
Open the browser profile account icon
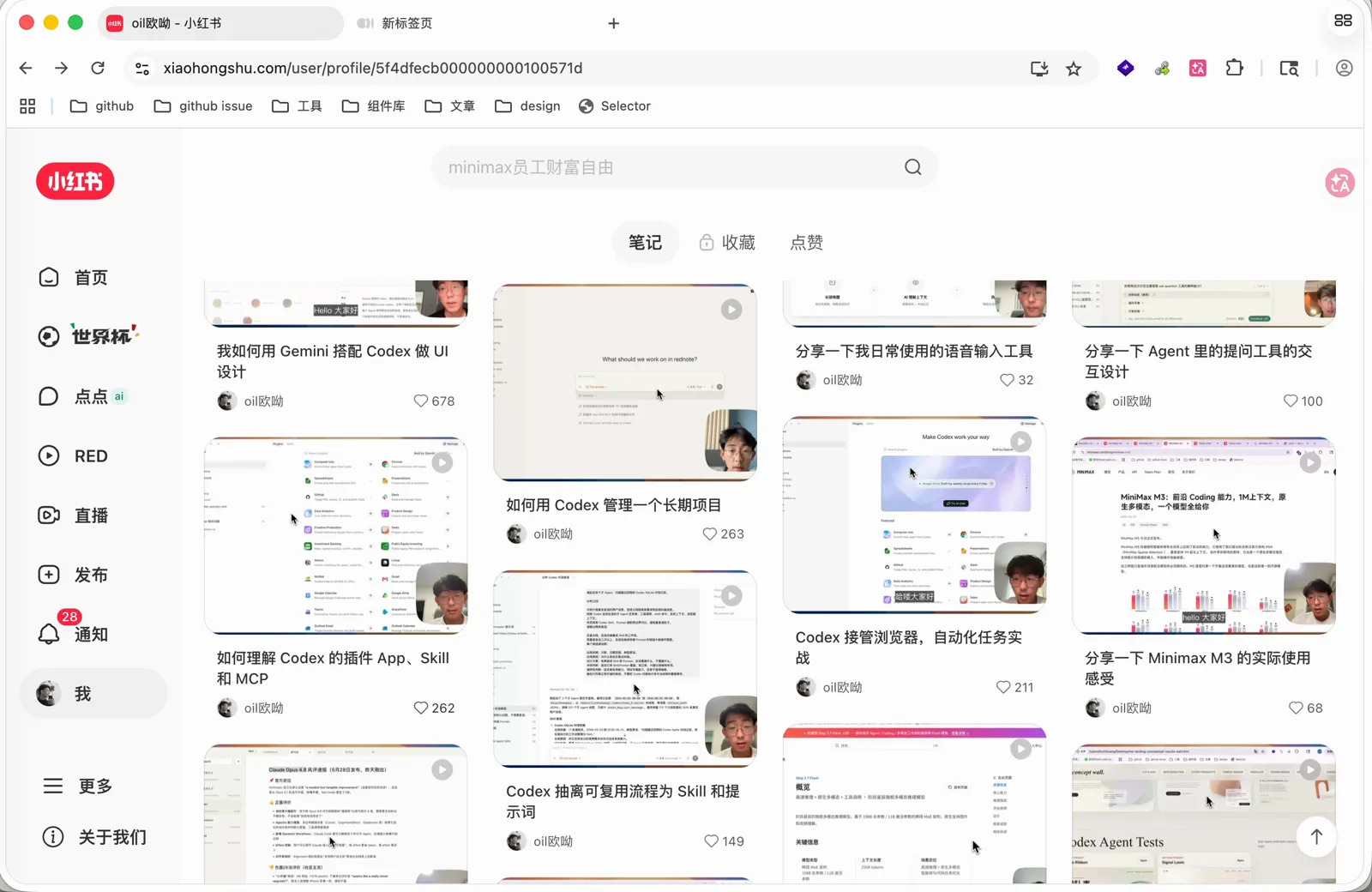[1344, 68]
